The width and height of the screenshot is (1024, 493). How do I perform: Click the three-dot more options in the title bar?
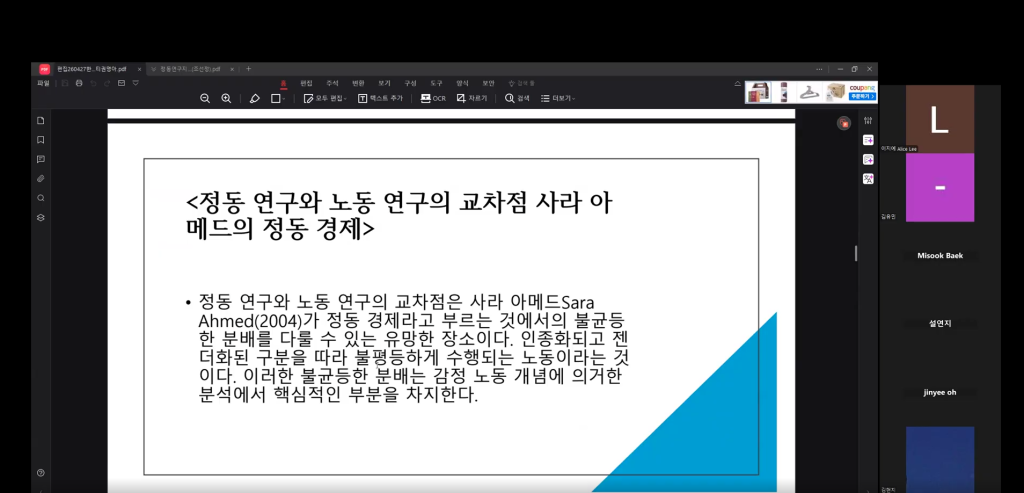(x=819, y=69)
